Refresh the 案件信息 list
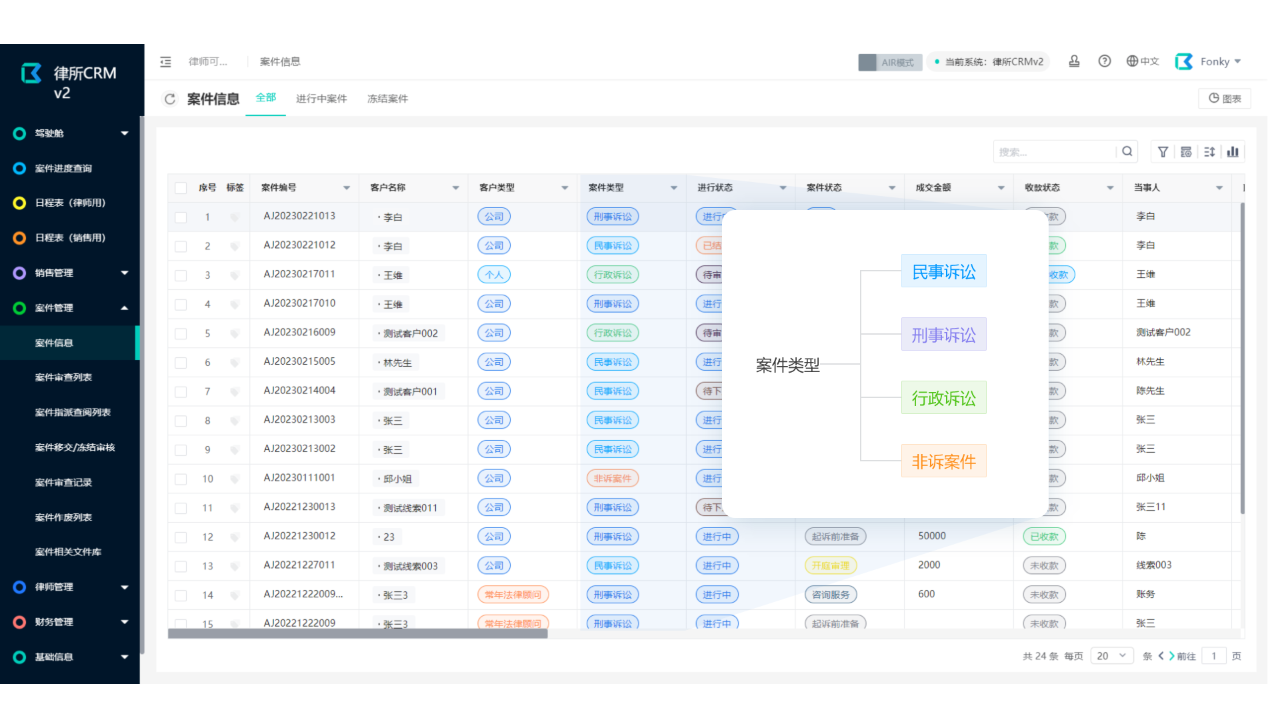 click(170, 99)
